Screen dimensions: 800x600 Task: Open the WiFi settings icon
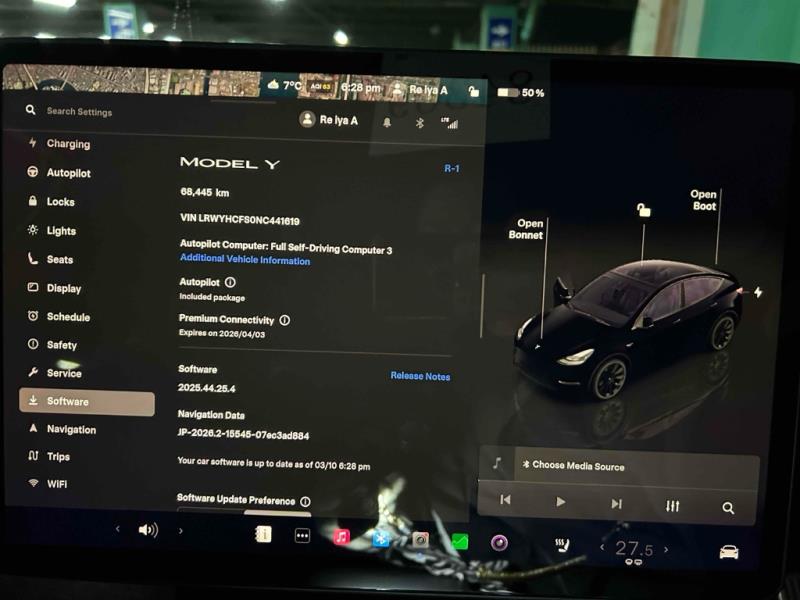(33, 484)
